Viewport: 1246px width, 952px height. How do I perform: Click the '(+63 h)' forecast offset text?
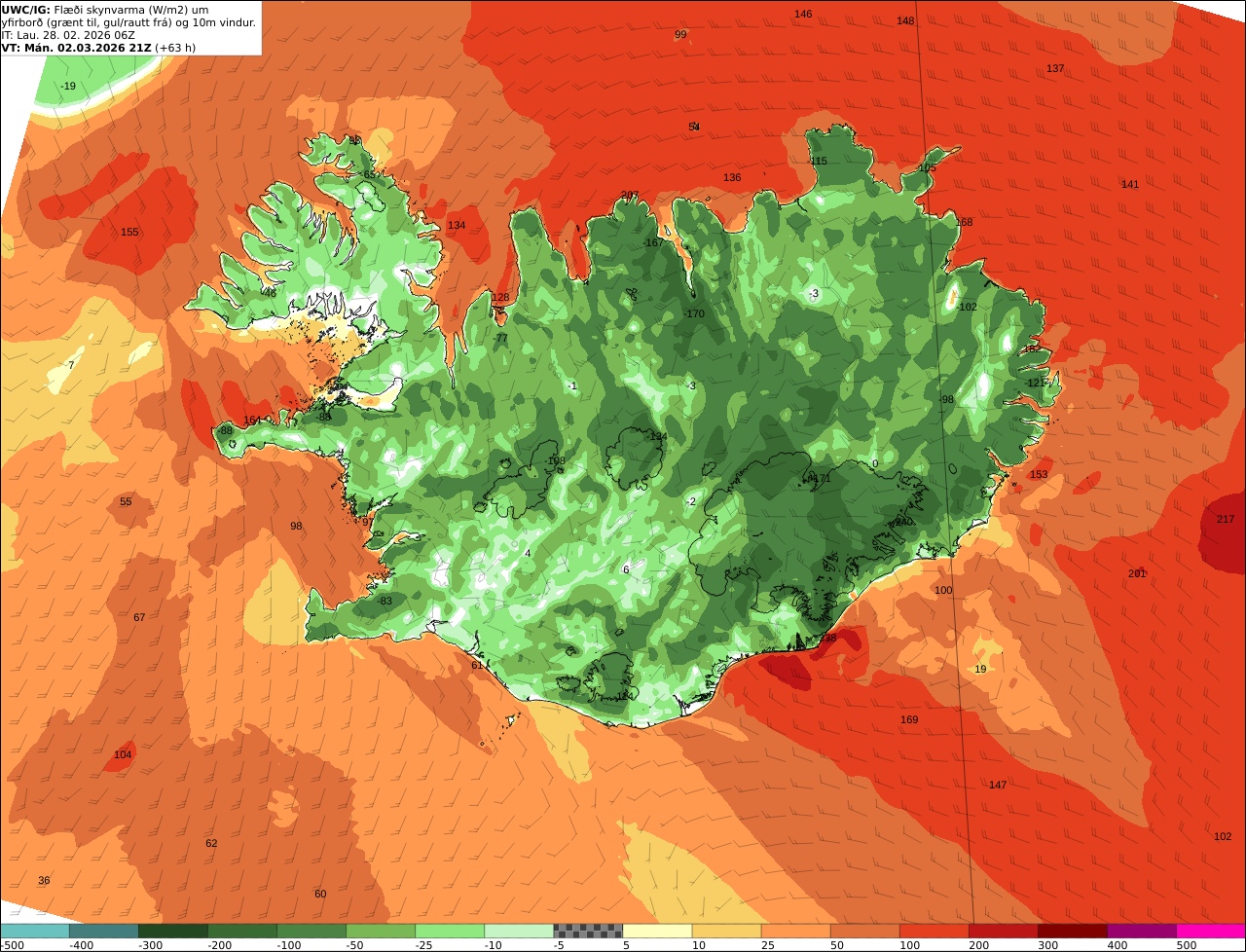pyautogui.click(x=175, y=47)
